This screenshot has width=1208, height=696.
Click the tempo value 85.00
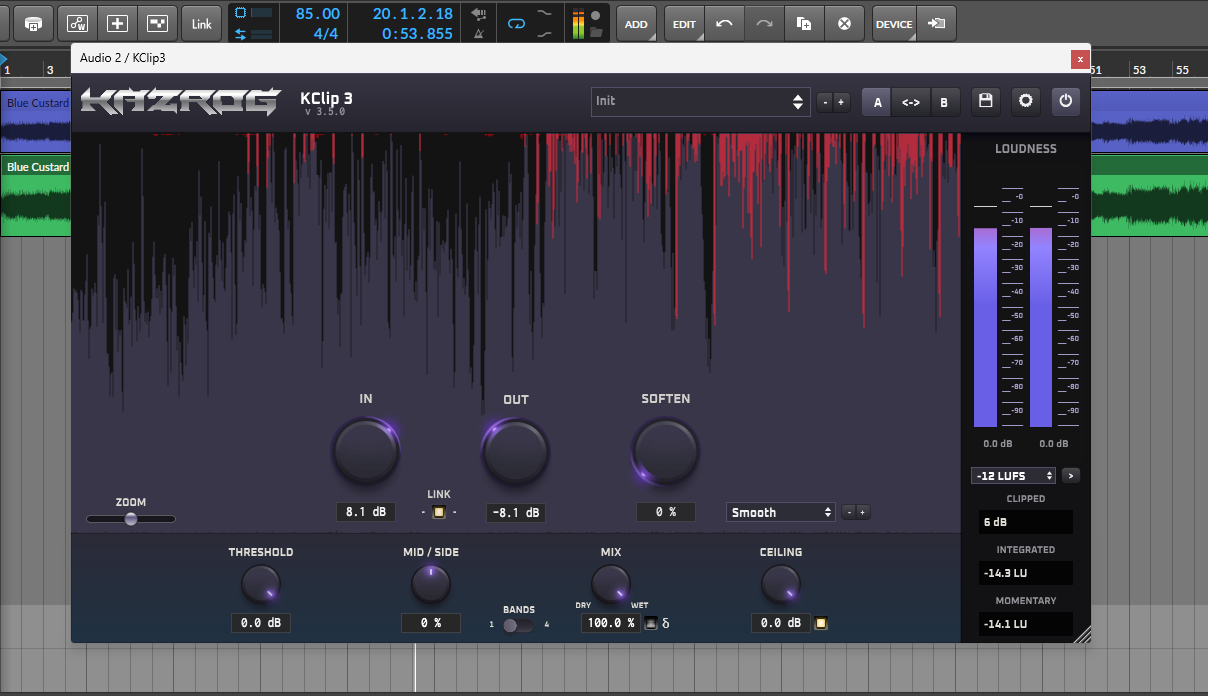click(x=317, y=14)
